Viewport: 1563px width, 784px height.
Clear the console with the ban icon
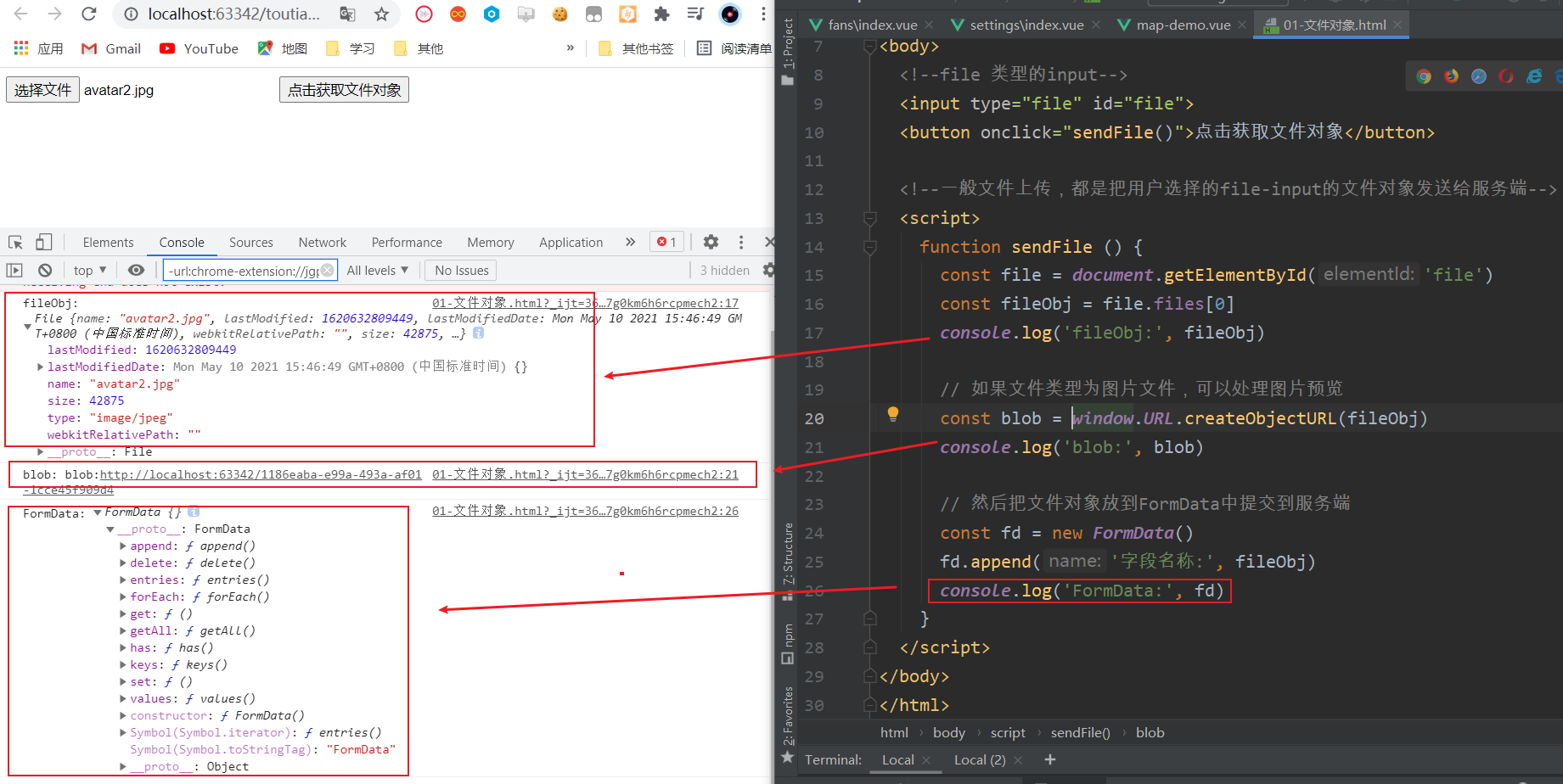click(x=45, y=270)
